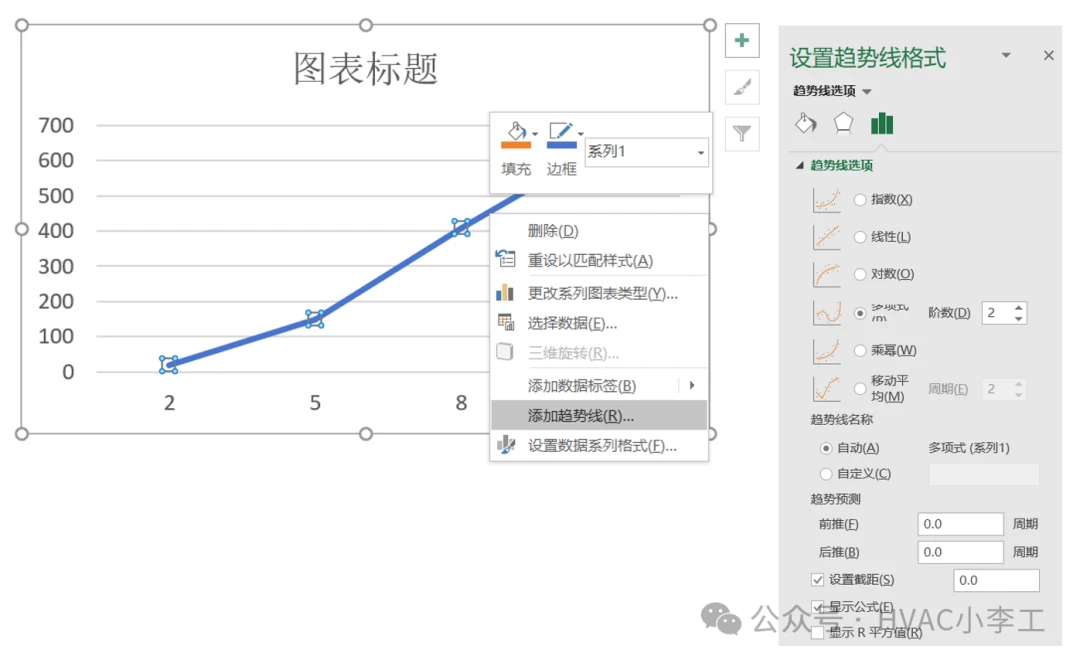This screenshot has width=1080, height=663.
Task: Click the 多项式 (系列1) trendline name text
Action: click(x=968, y=448)
